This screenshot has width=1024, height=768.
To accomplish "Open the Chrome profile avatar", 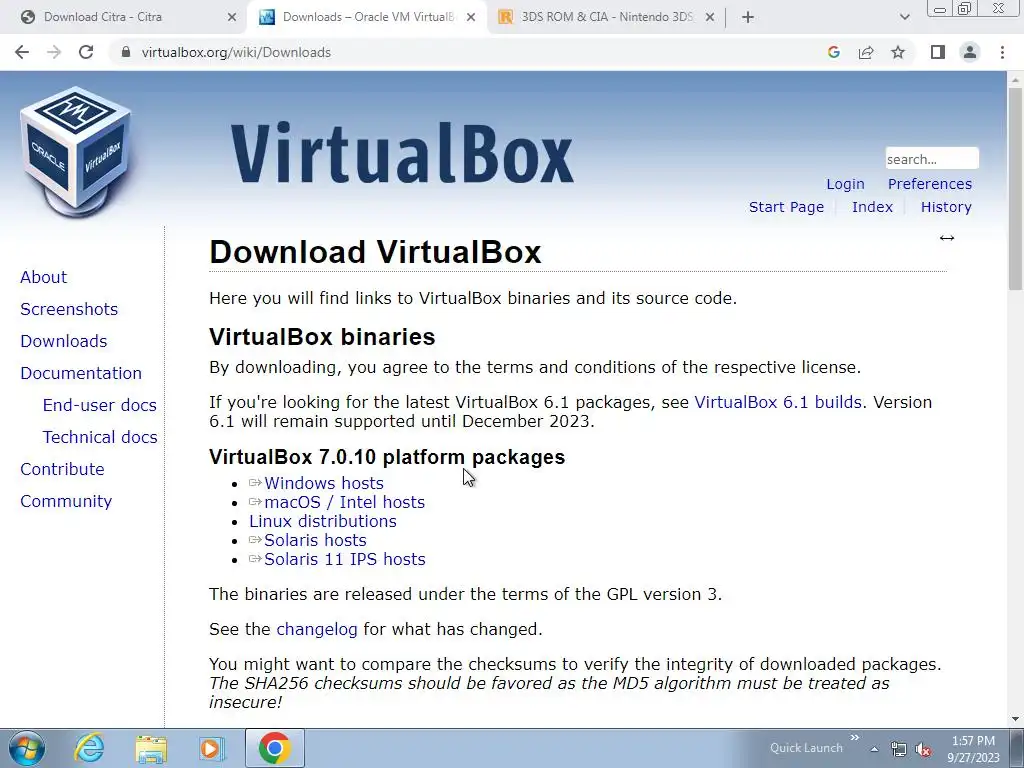I will [970, 52].
